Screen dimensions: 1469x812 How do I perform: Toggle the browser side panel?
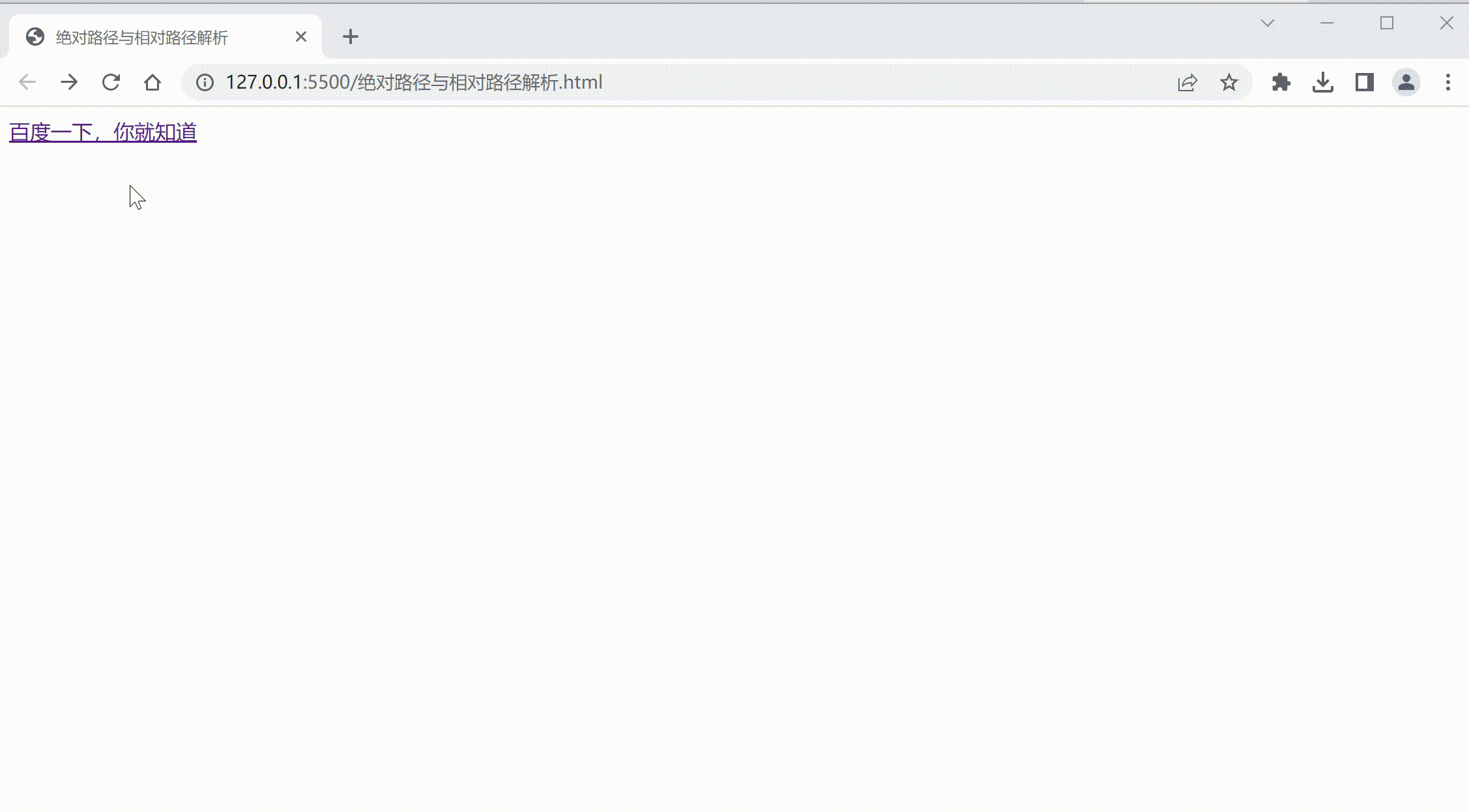(x=1365, y=82)
